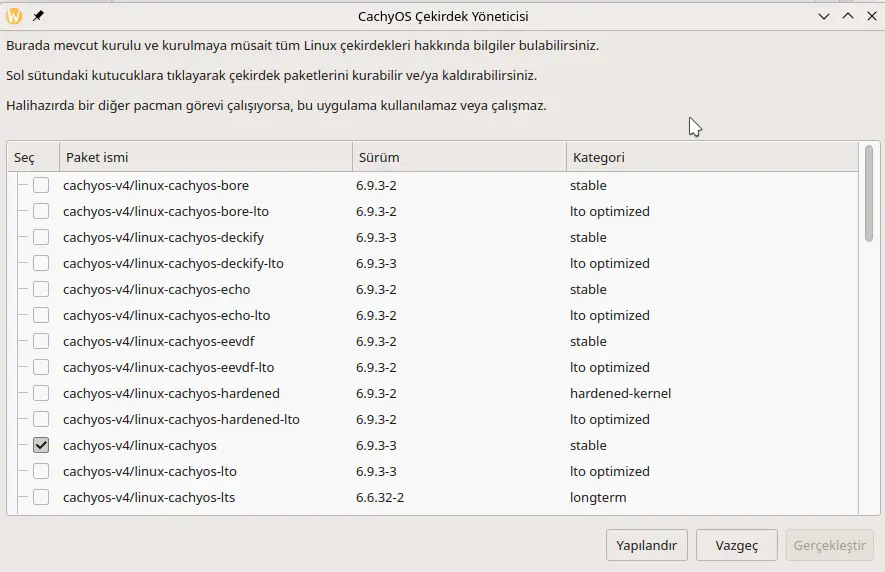The width and height of the screenshot is (885, 572).
Task: Click the longterm category cell
Action: pos(598,497)
